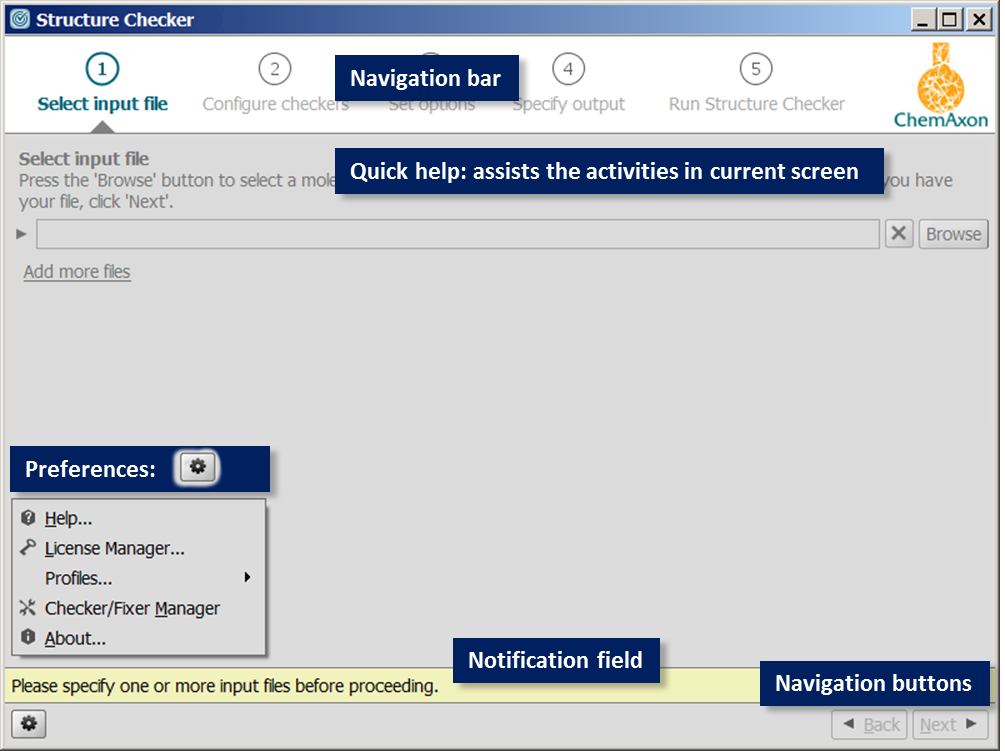Open Help from the preferences menu
Viewport: 1005px width, 751px height.
(x=68, y=518)
